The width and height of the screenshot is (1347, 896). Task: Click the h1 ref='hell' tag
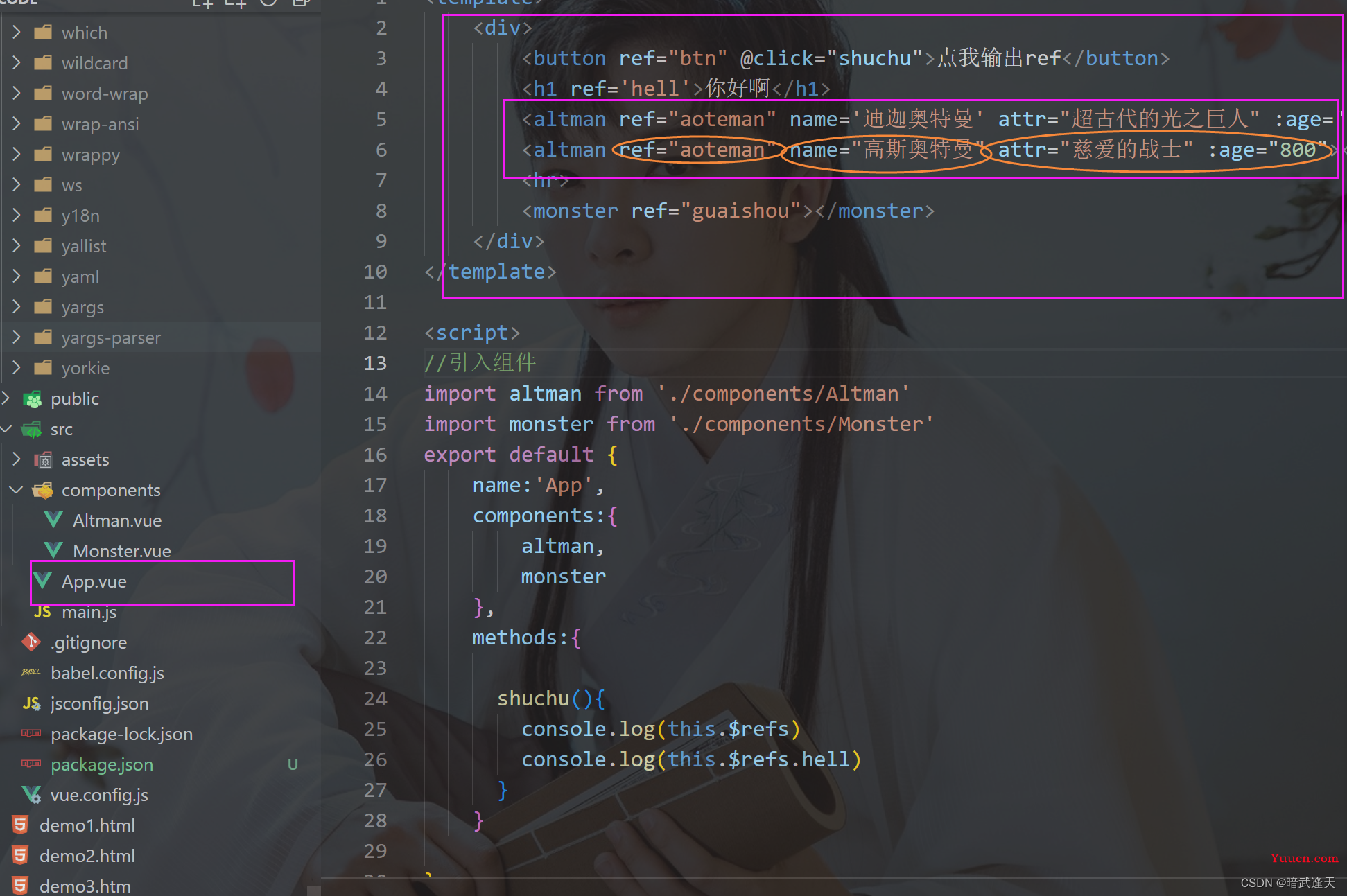click(x=676, y=89)
